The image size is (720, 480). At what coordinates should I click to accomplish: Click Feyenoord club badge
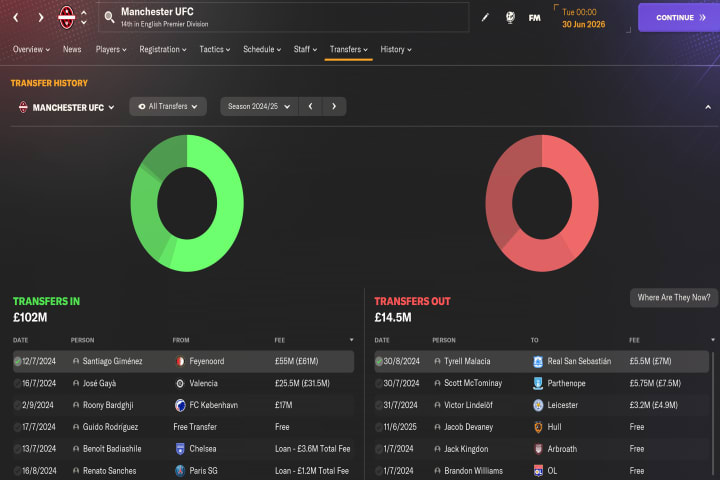click(180, 361)
